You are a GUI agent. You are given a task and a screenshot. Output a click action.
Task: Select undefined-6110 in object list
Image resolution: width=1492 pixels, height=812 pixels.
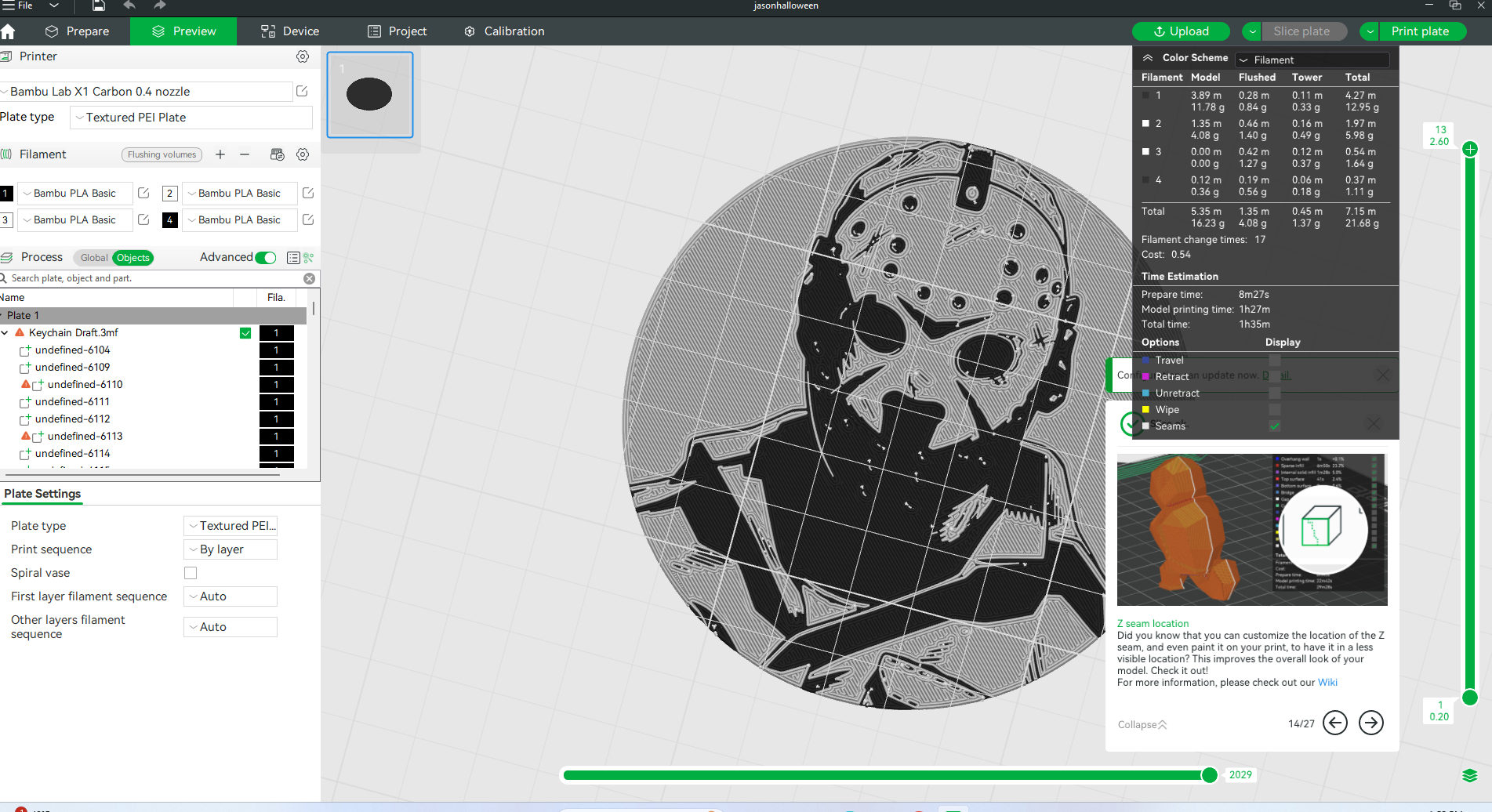click(85, 385)
